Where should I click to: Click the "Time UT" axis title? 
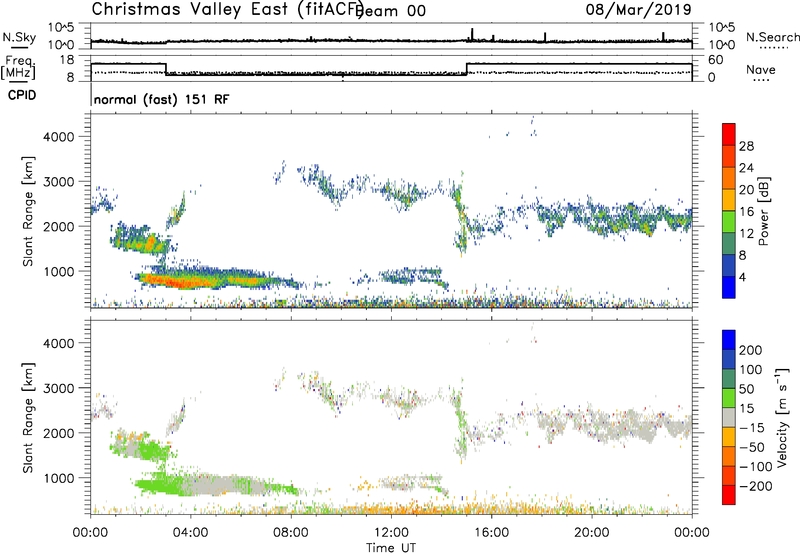pyautogui.click(x=391, y=548)
